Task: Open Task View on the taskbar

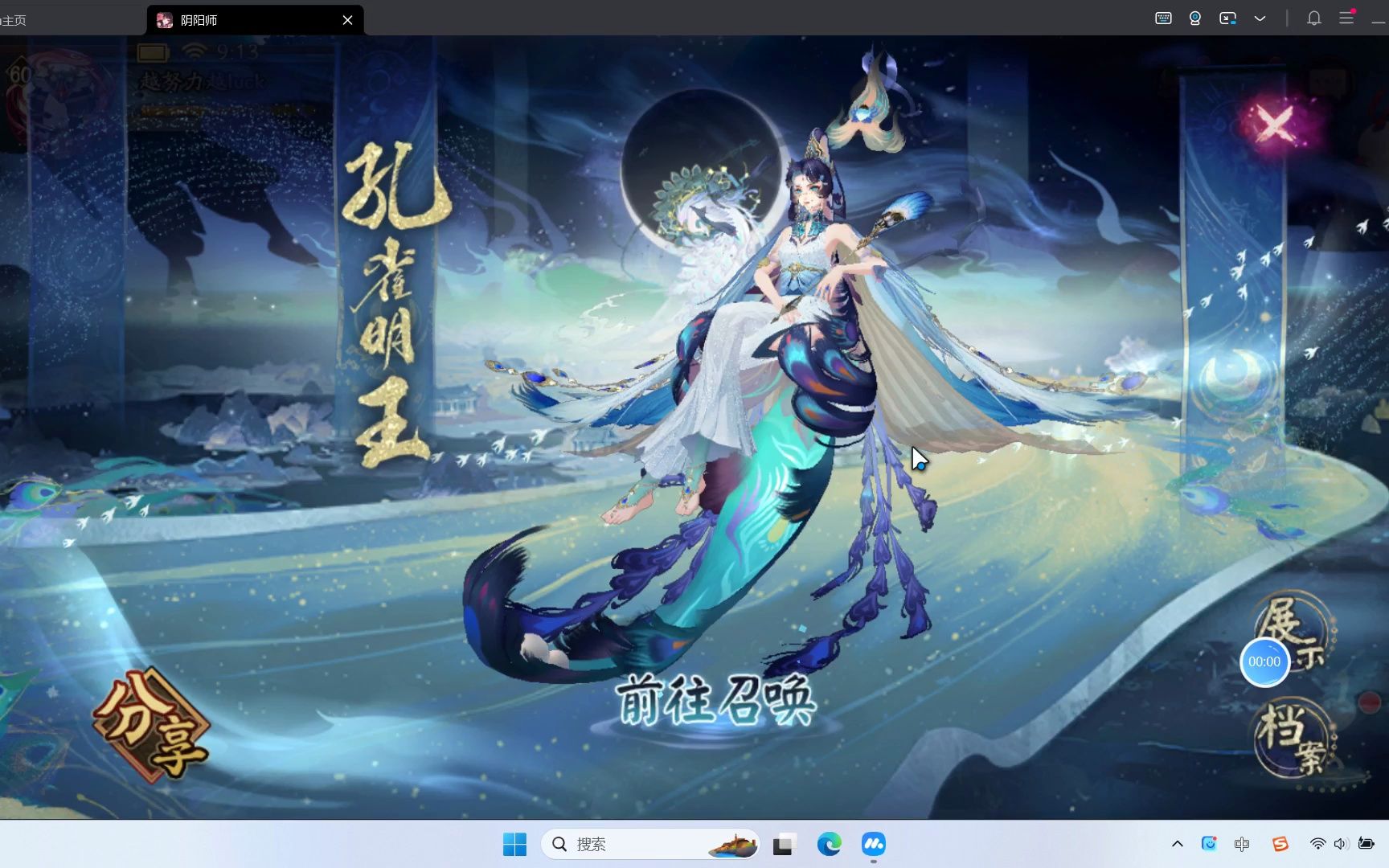Action: [784, 844]
